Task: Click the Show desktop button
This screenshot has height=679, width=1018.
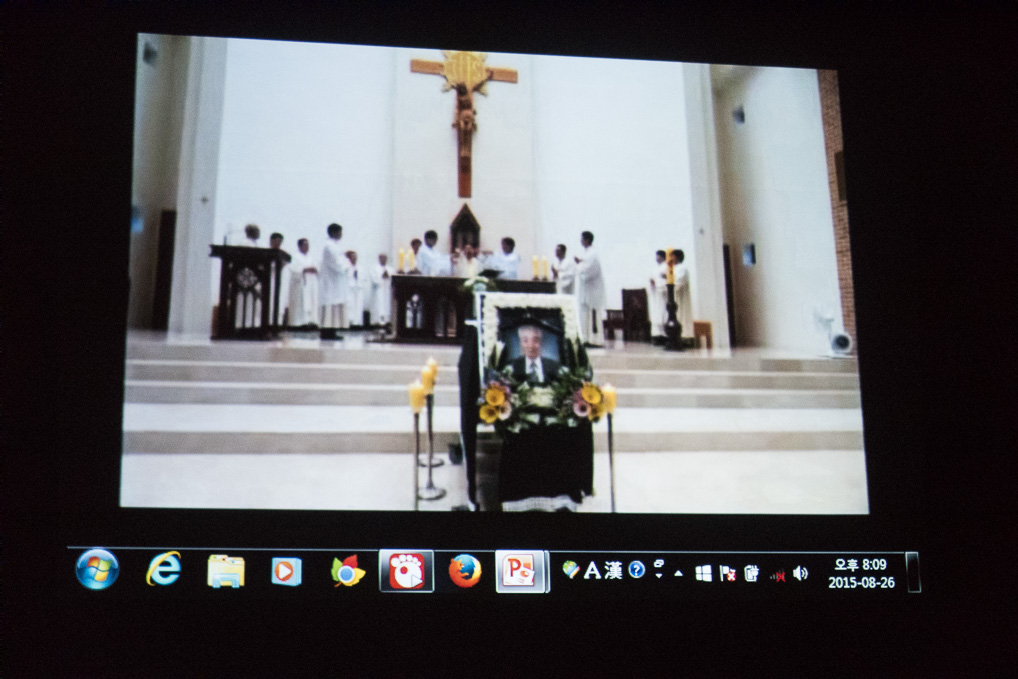Action: [913, 573]
